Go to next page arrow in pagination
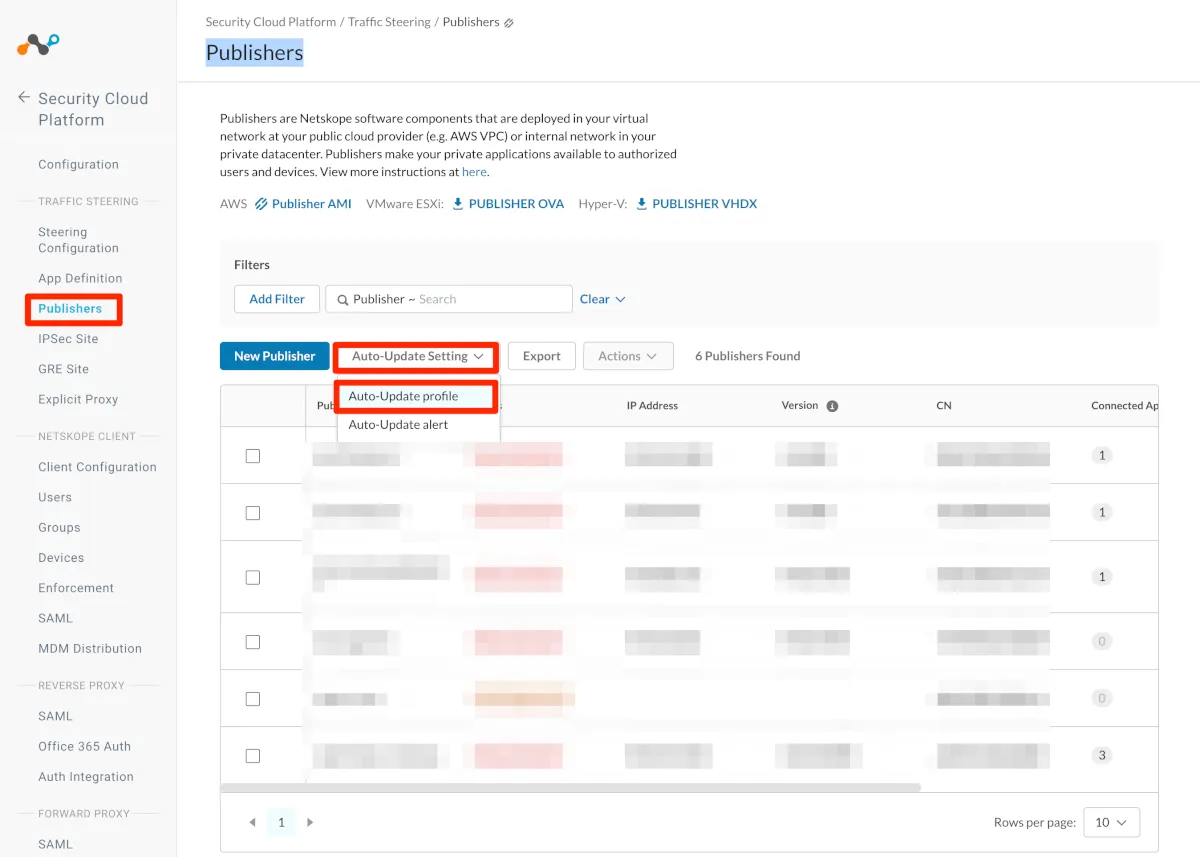 coord(310,822)
